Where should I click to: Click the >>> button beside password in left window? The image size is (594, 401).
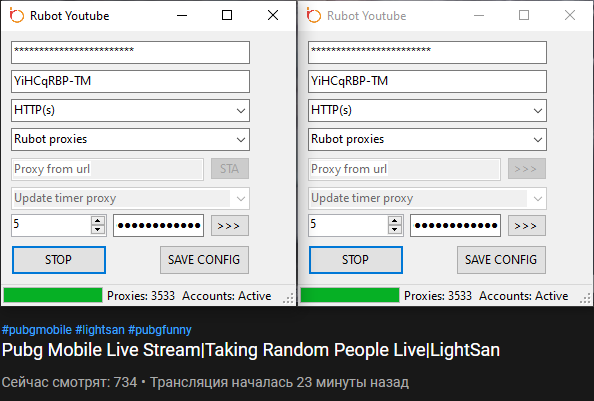click(x=230, y=226)
